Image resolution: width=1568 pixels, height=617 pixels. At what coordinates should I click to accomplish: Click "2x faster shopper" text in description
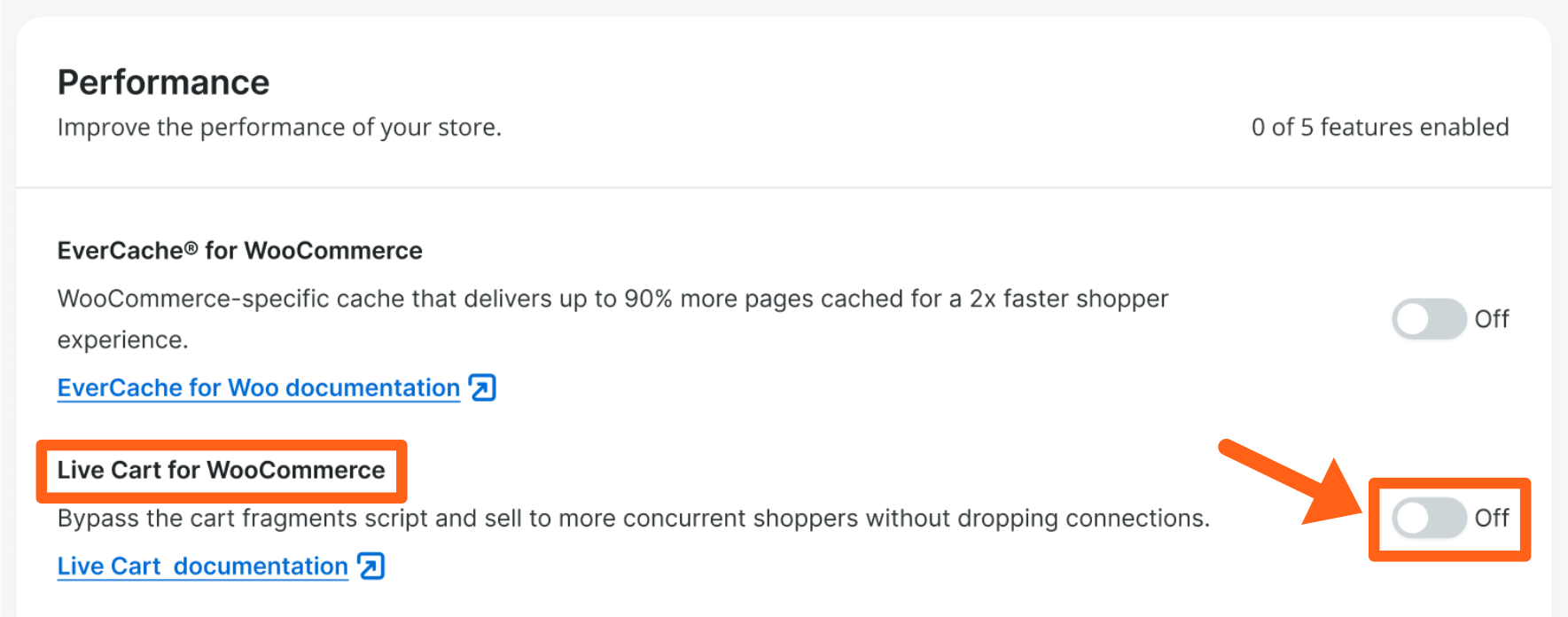(x=1068, y=299)
